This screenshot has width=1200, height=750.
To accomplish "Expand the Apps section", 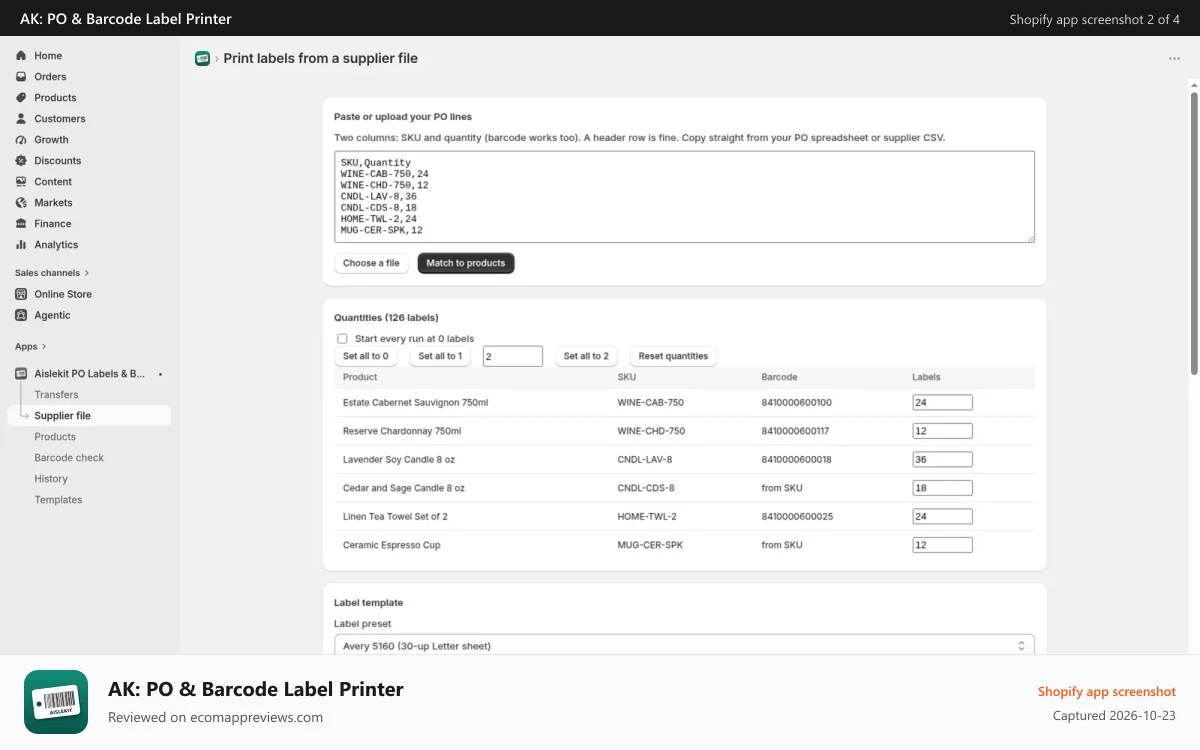I will (x=31, y=347).
